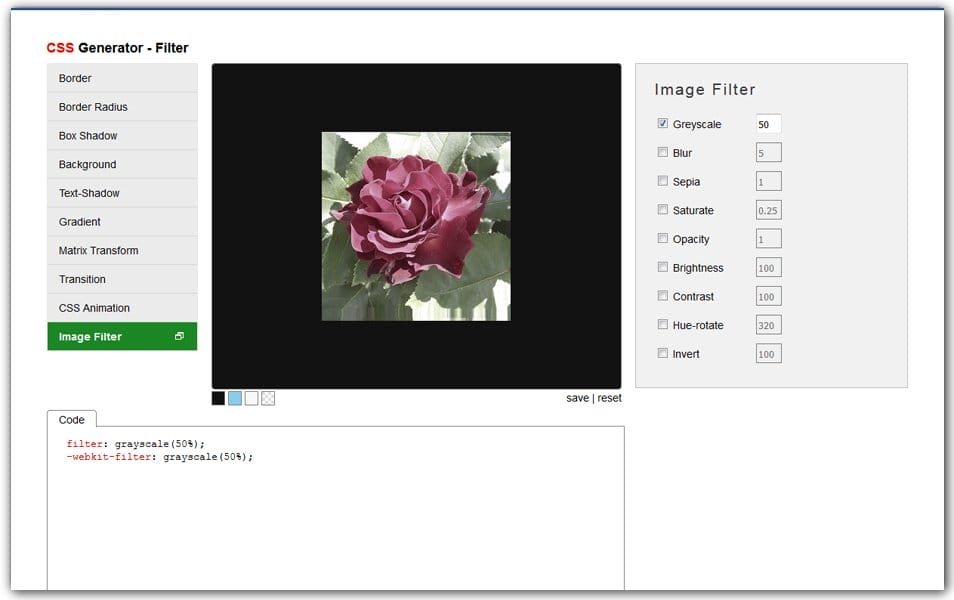Open the Border generator
This screenshot has height=600, width=954.
point(122,78)
